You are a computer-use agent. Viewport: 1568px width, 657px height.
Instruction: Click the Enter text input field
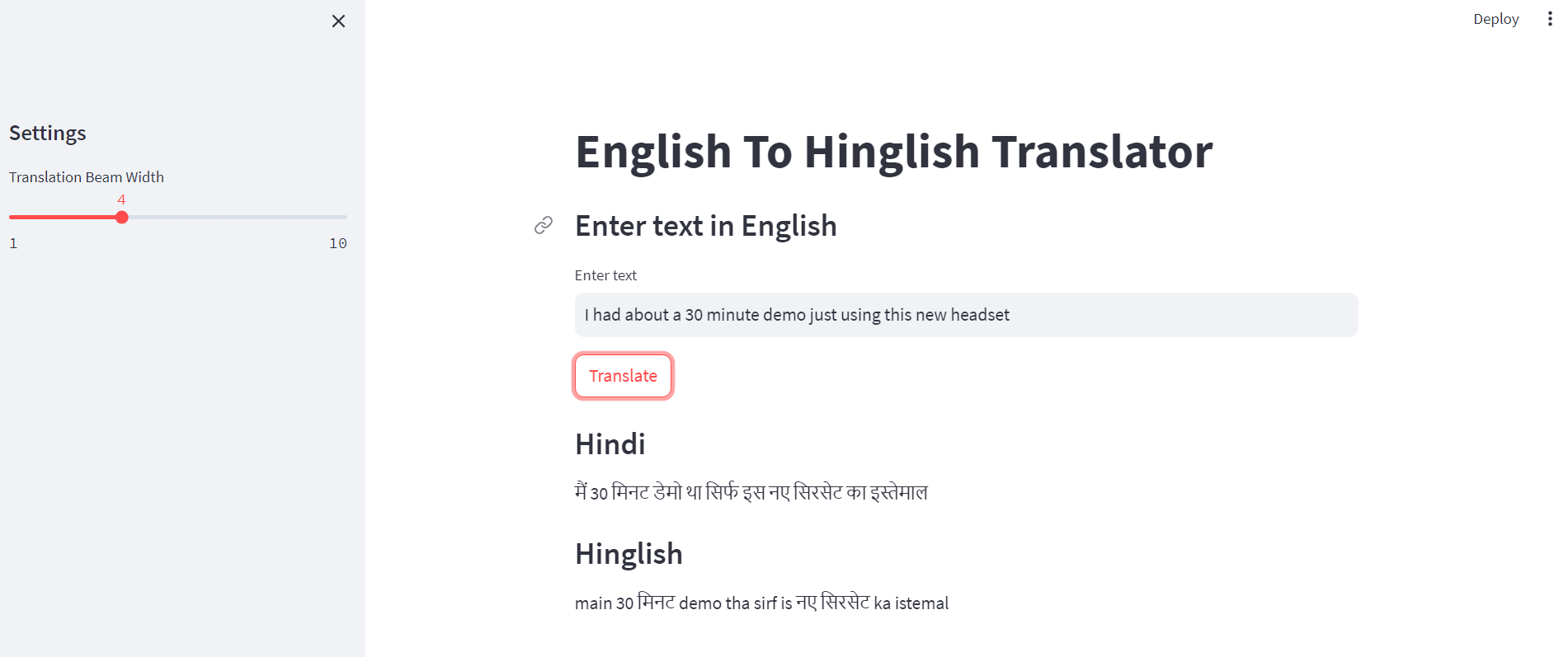pos(965,315)
